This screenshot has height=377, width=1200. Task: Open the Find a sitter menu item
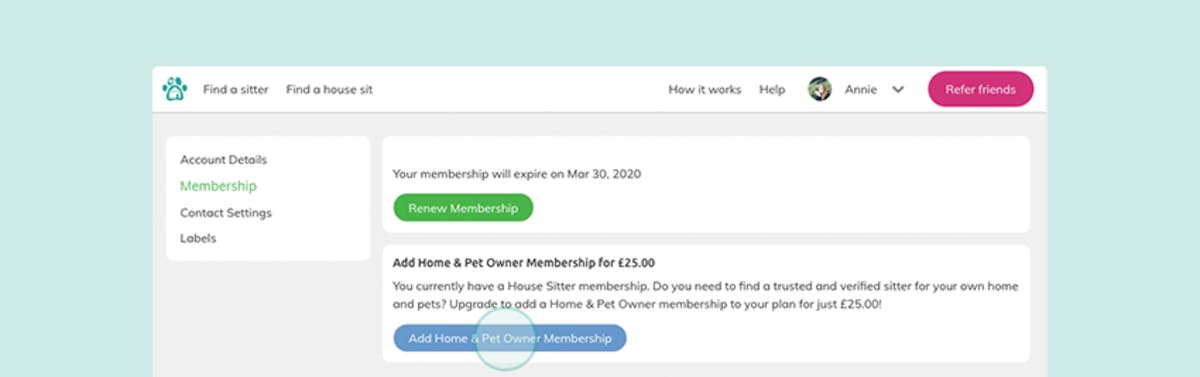point(236,89)
